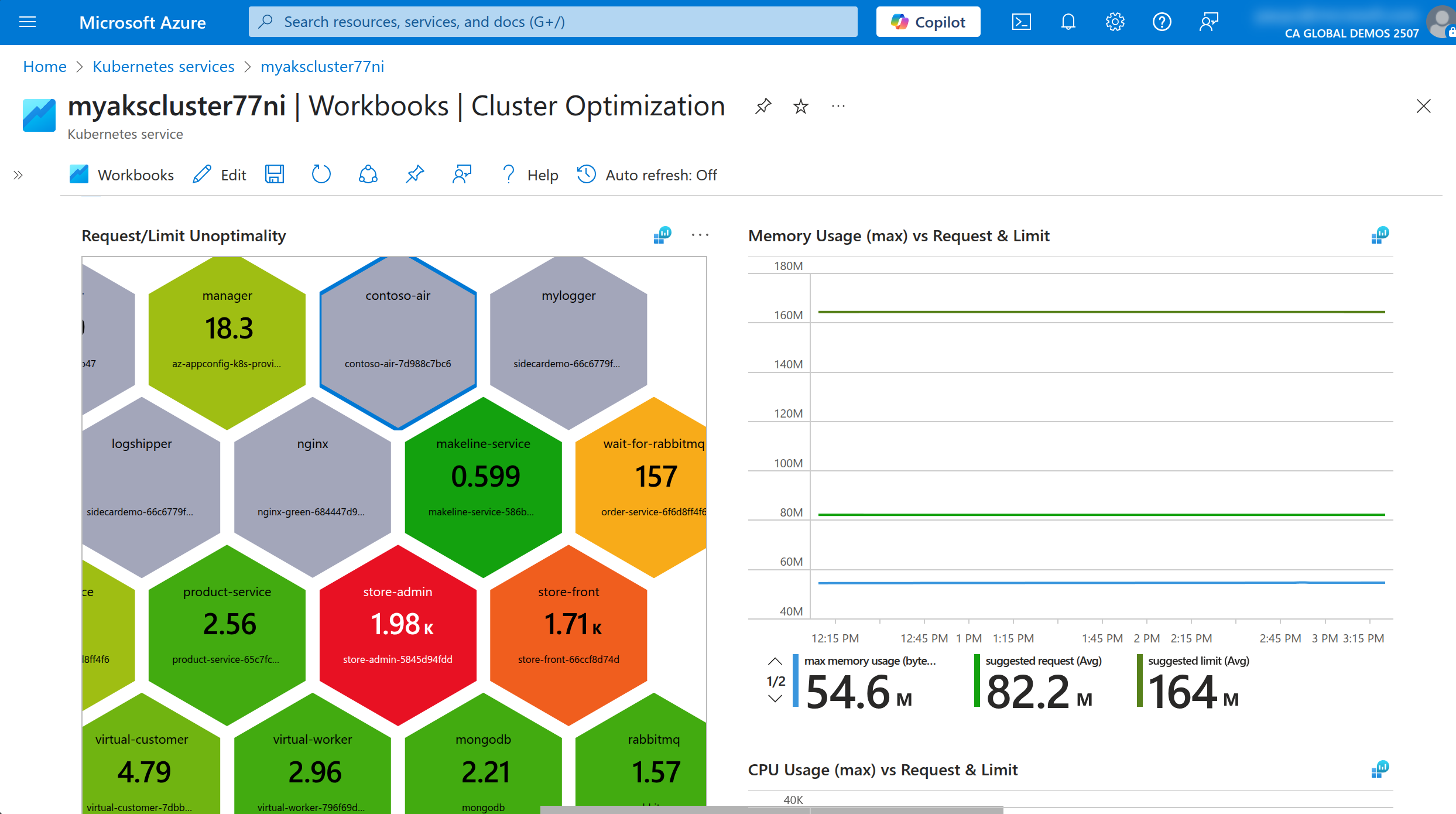
Task: Open portal settings gear
Action: [1115, 22]
